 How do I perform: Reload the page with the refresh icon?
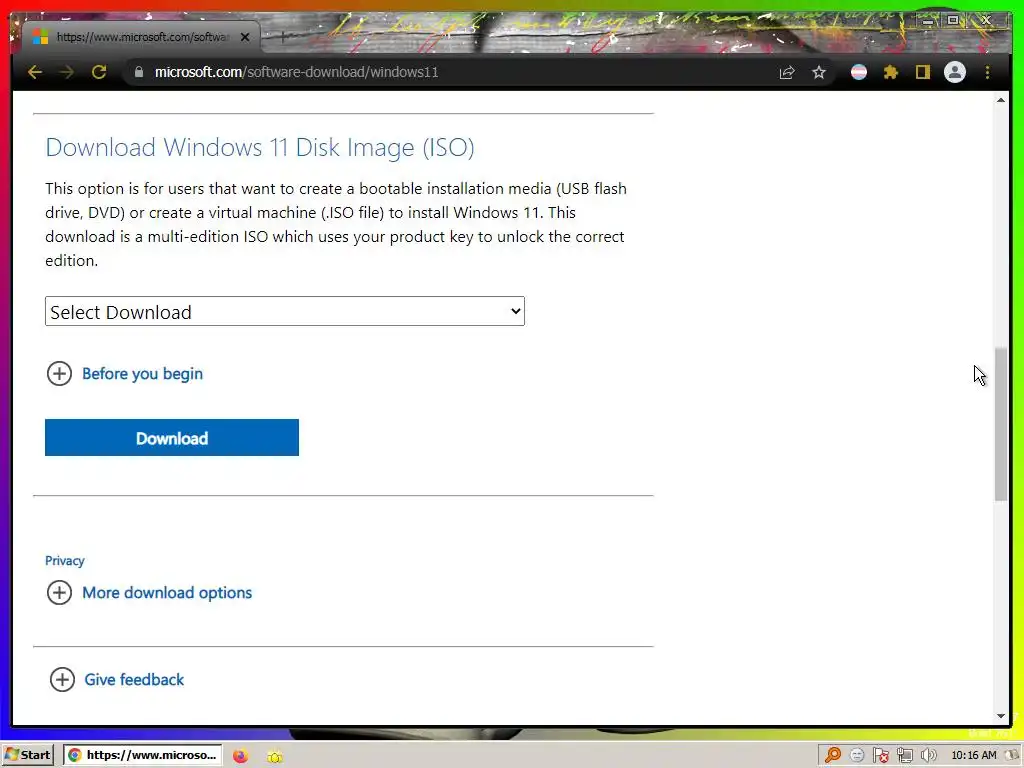click(99, 72)
